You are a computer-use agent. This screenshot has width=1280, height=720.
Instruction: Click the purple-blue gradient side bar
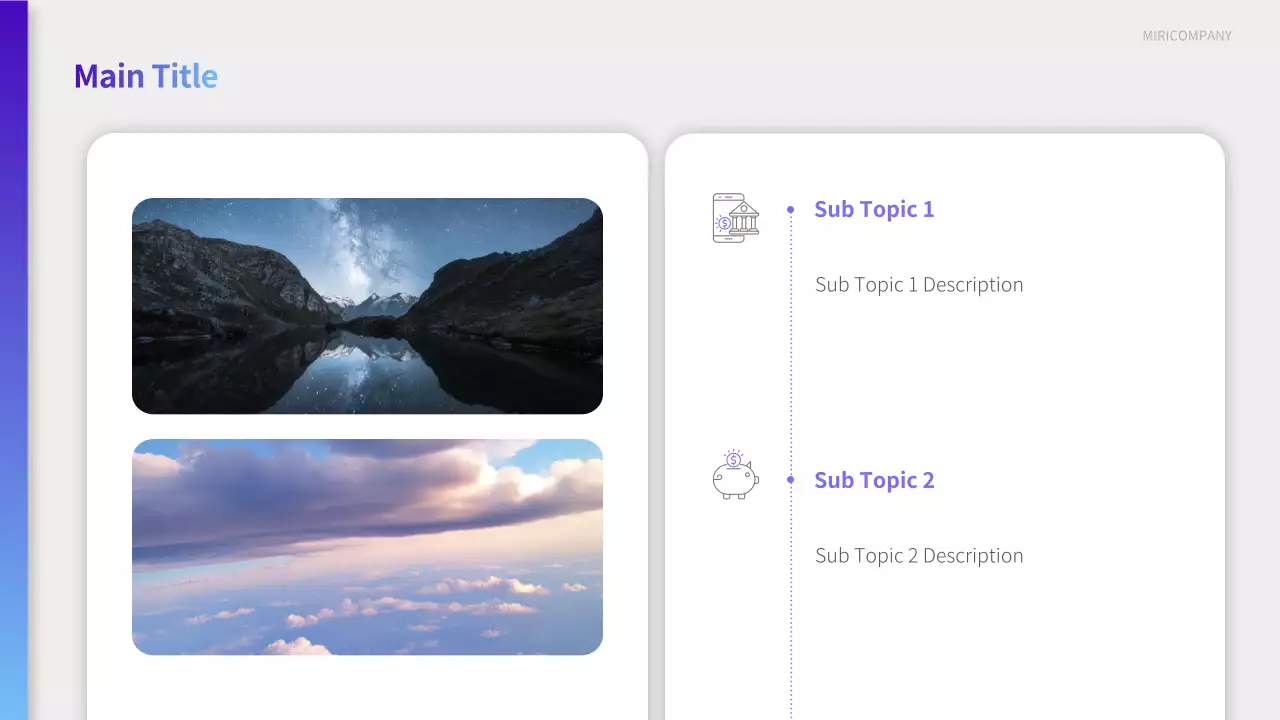point(13,360)
